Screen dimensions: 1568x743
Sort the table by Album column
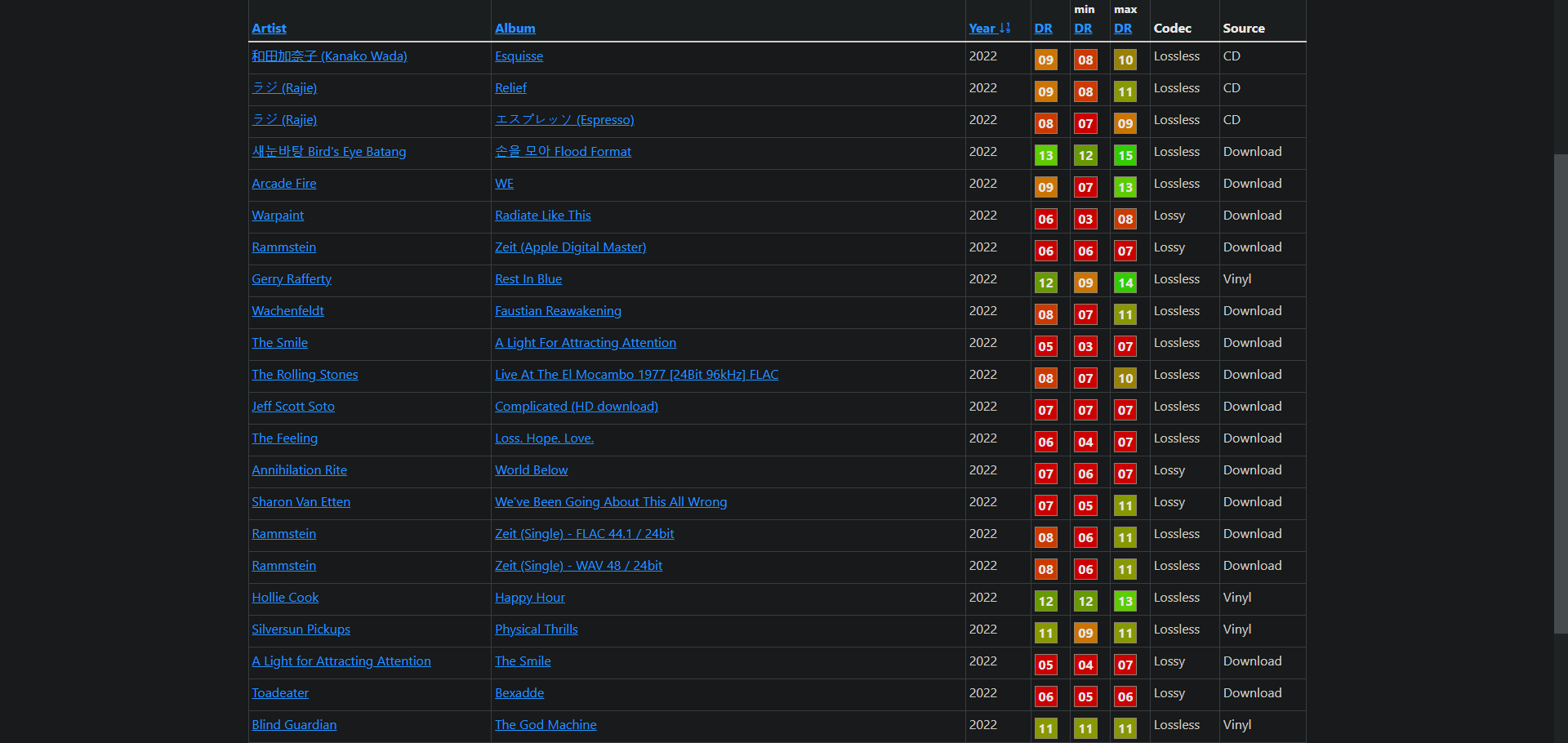[x=515, y=28]
